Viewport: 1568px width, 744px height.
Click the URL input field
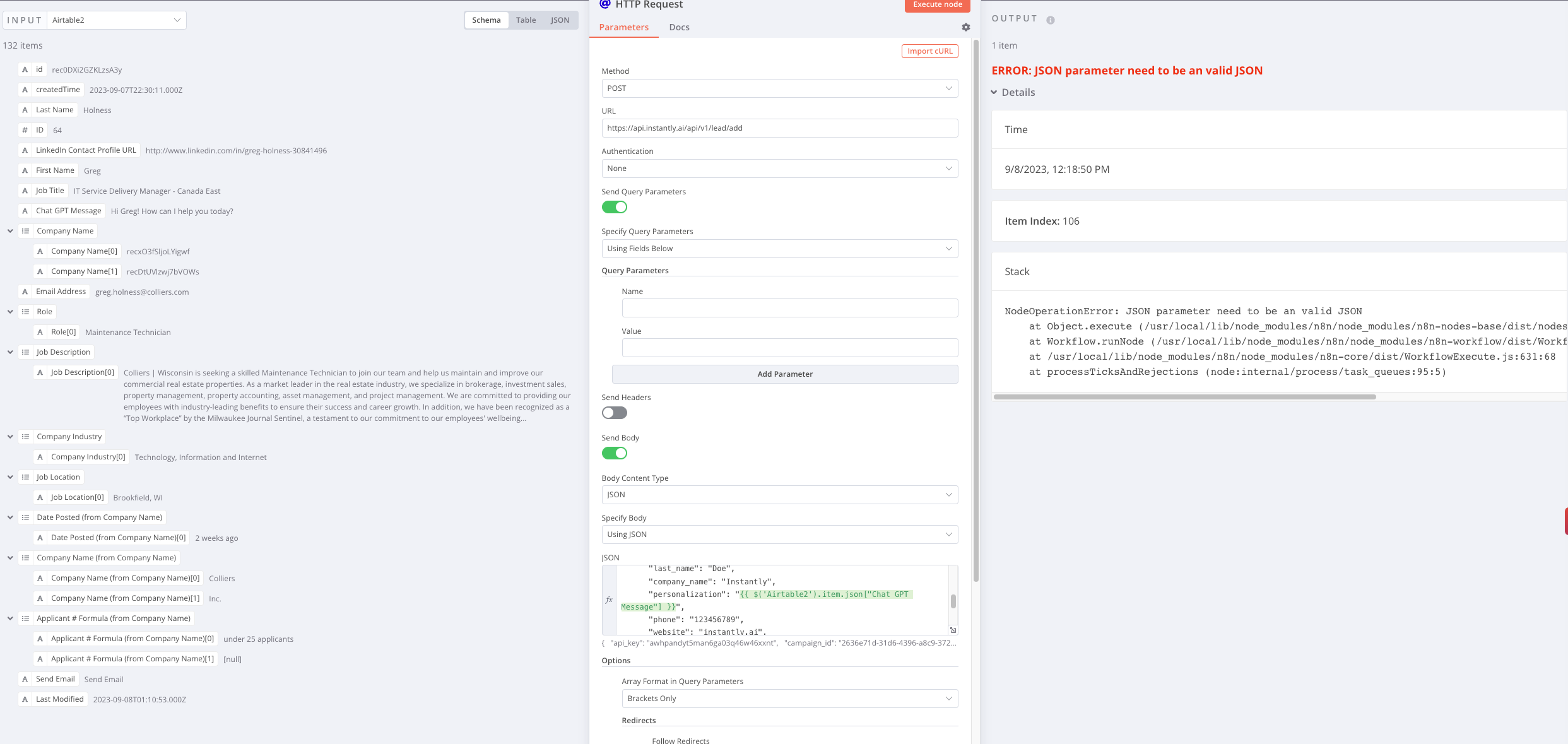[779, 128]
